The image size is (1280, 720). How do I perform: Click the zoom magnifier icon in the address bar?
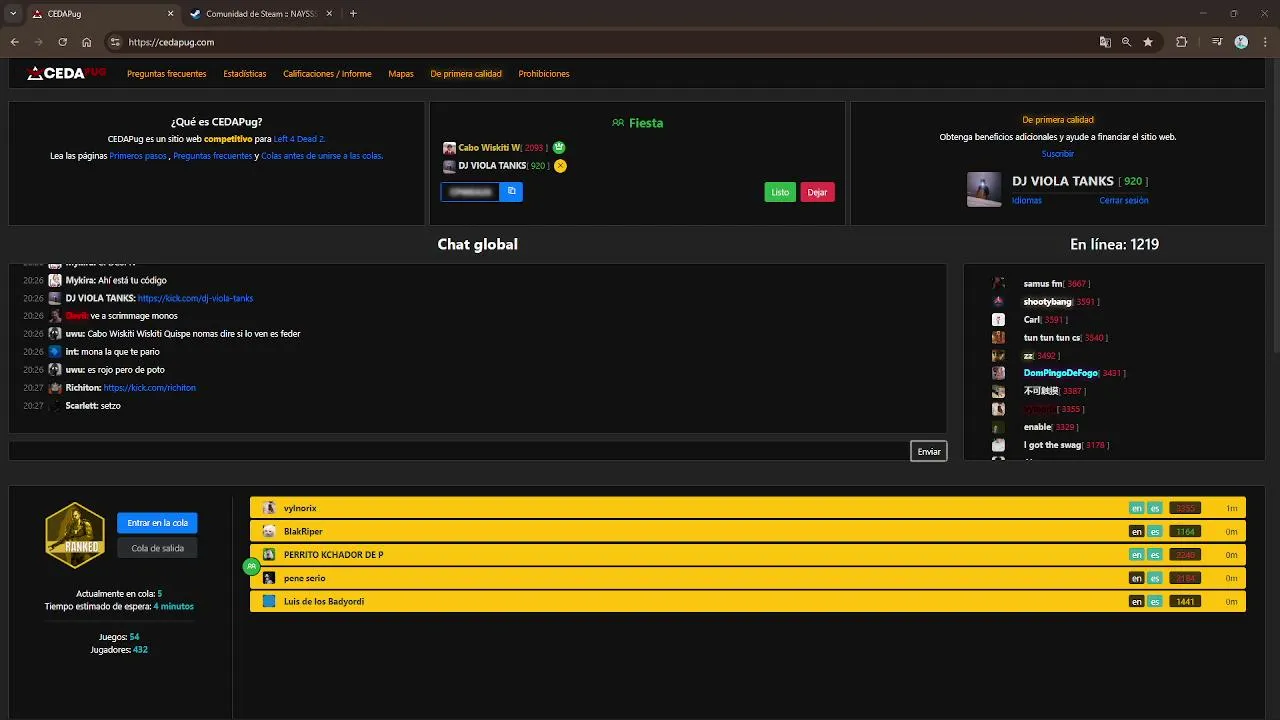click(x=1126, y=42)
